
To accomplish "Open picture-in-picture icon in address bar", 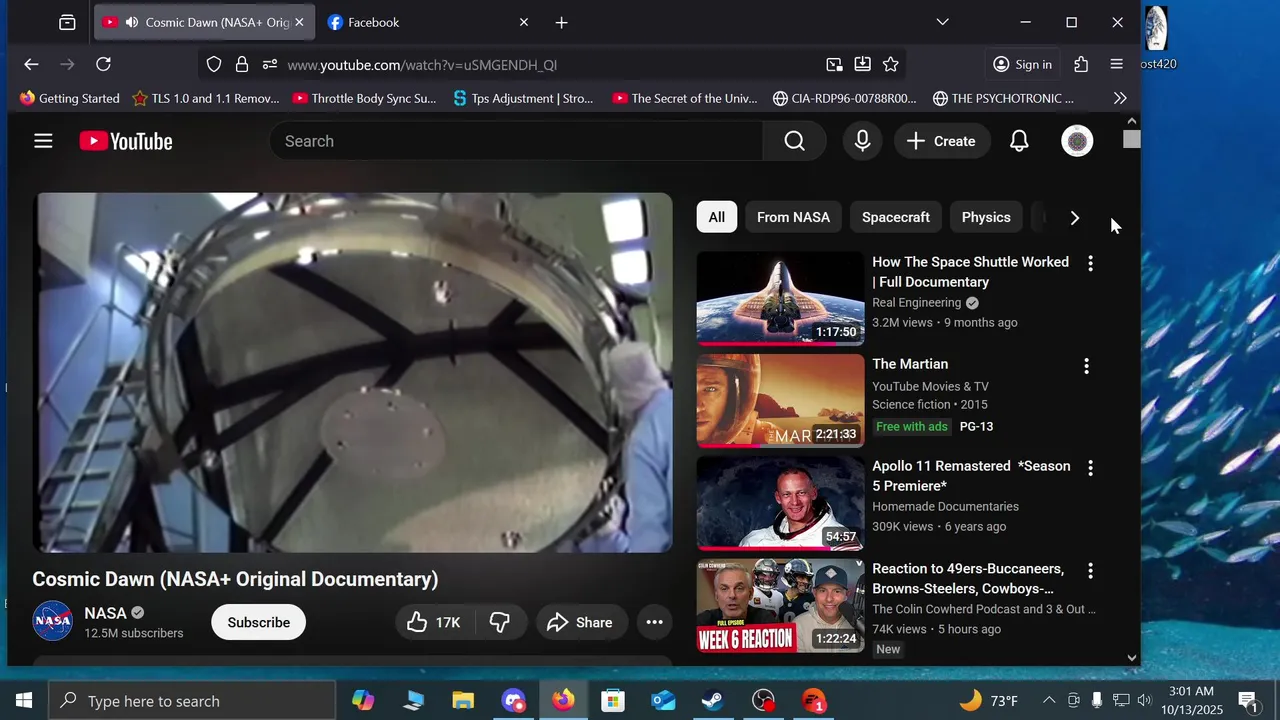I will tap(834, 64).
